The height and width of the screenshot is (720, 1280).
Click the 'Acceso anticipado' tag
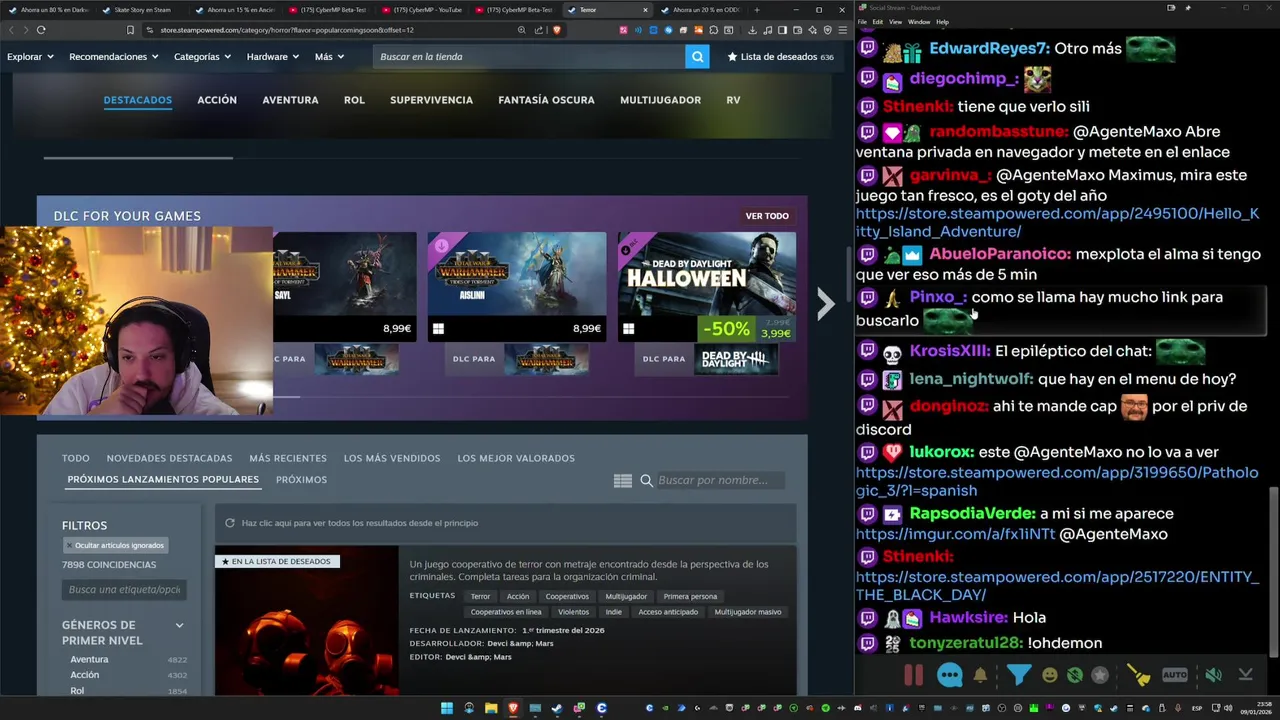point(668,612)
